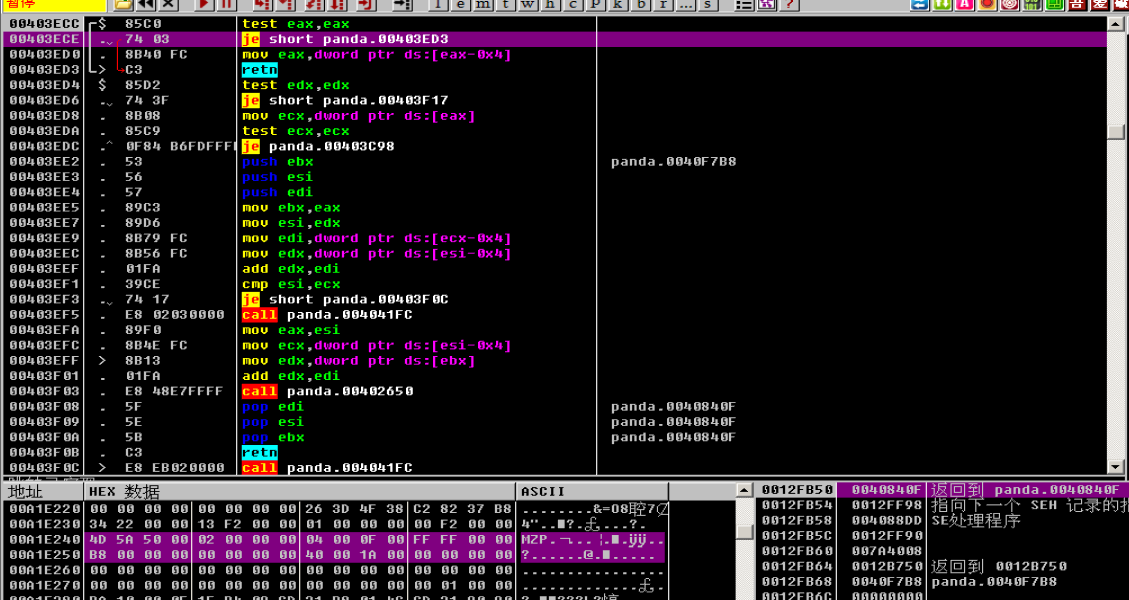Viewport: 1129px width, 600px height.
Task: Click the Step into toolbar icon
Action: 262,4
